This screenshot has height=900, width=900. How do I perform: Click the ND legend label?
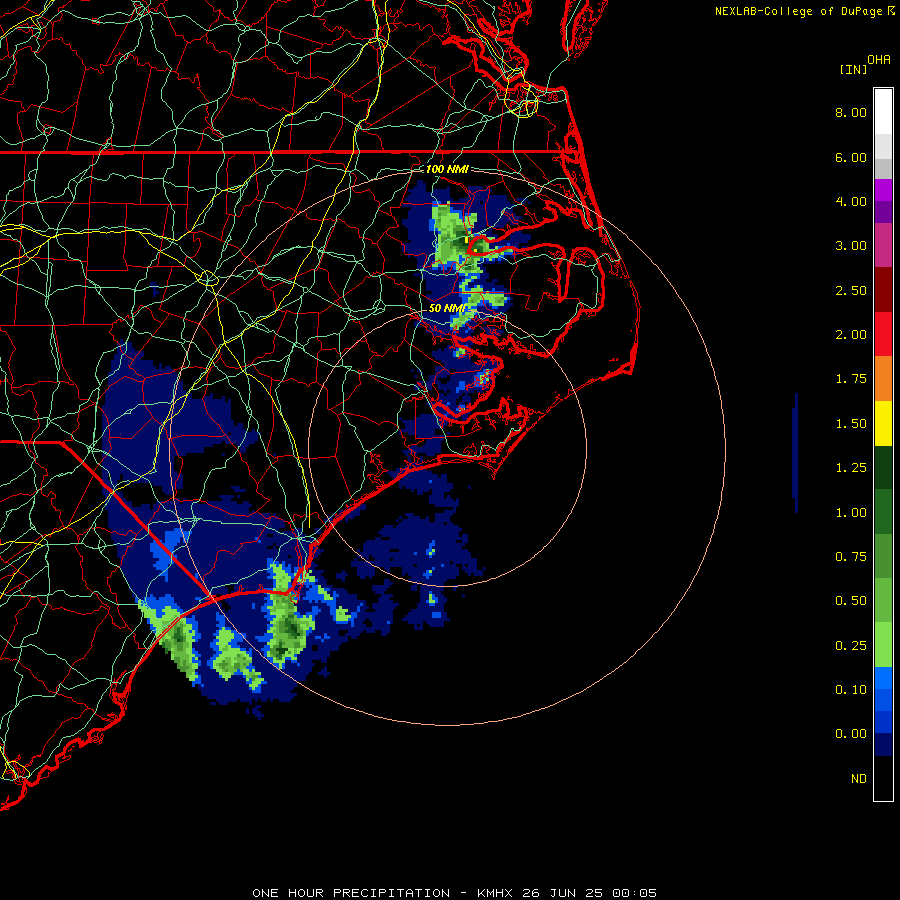click(x=859, y=779)
